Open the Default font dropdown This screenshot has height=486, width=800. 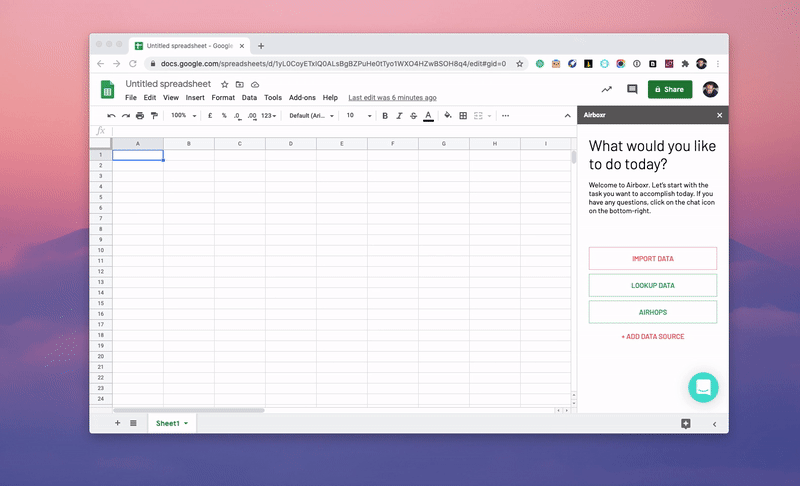pyautogui.click(x=311, y=116)
